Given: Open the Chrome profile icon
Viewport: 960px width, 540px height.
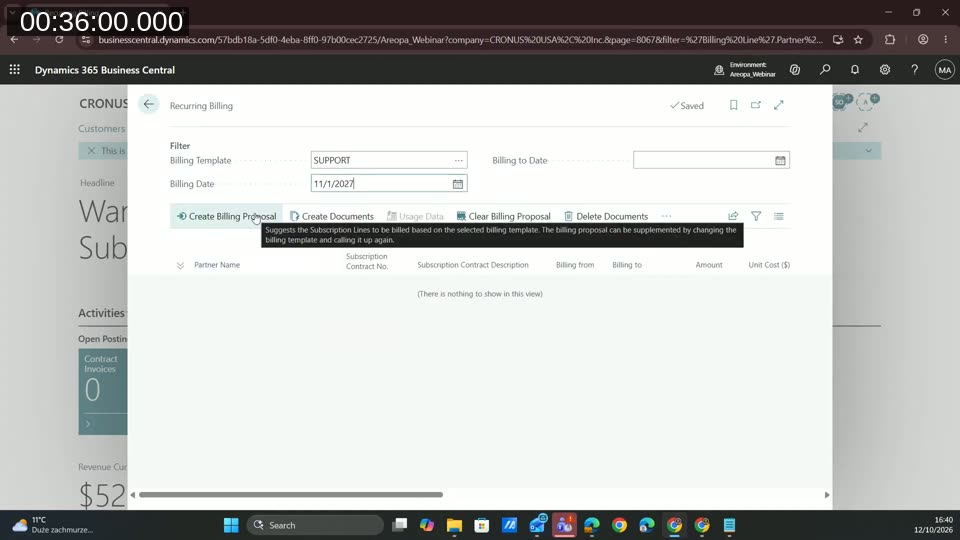Looking at the screenshot, I should coord(923,39).
